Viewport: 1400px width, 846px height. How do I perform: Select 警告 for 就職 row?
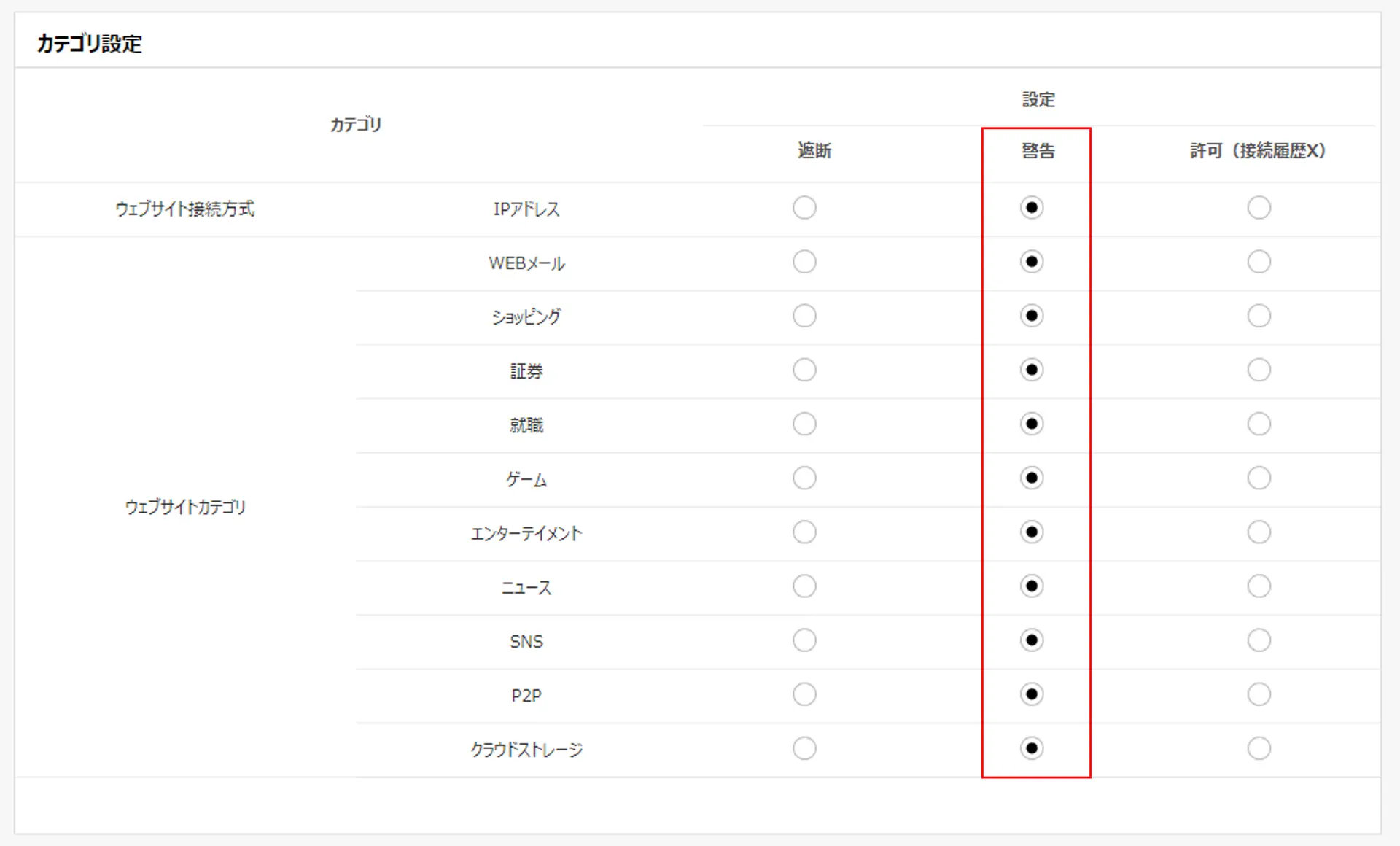(1032, 424)
